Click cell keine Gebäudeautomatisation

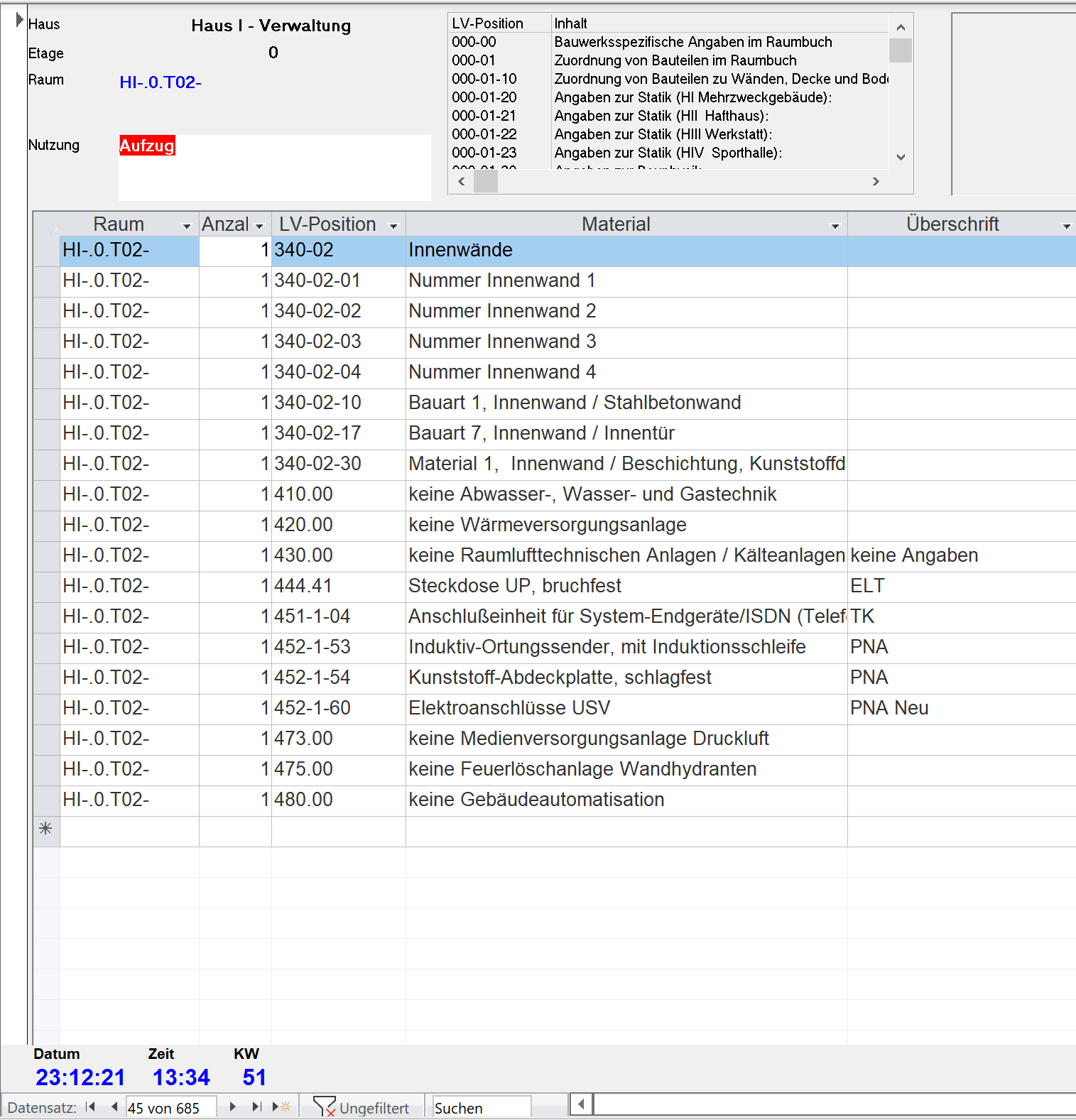coord(626,800)
